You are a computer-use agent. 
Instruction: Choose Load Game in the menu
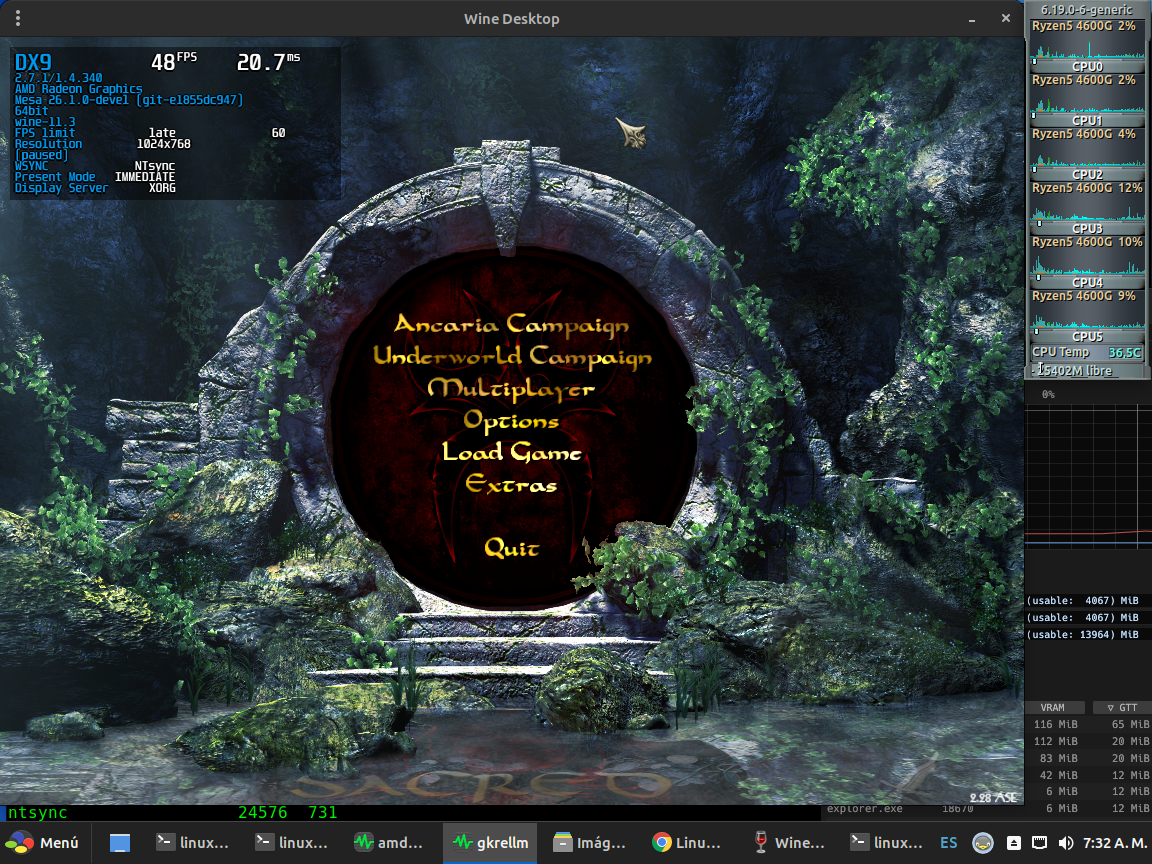click(511, 452)
